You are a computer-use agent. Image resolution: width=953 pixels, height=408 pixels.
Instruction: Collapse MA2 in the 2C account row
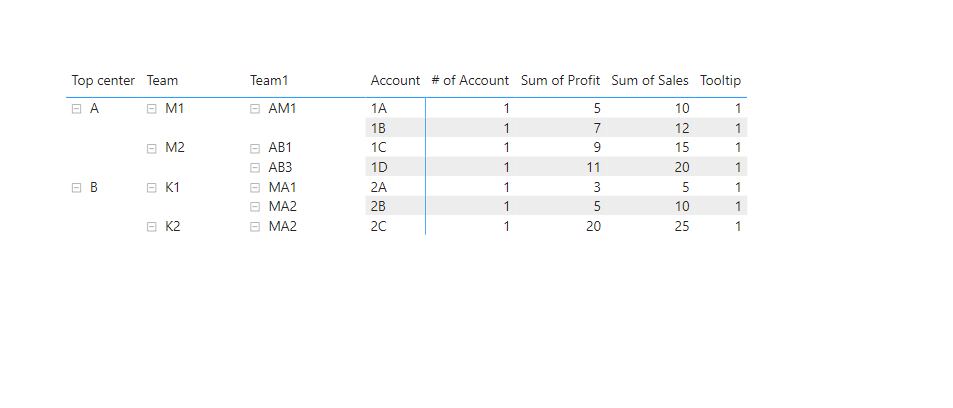click(x=255, y=227)
